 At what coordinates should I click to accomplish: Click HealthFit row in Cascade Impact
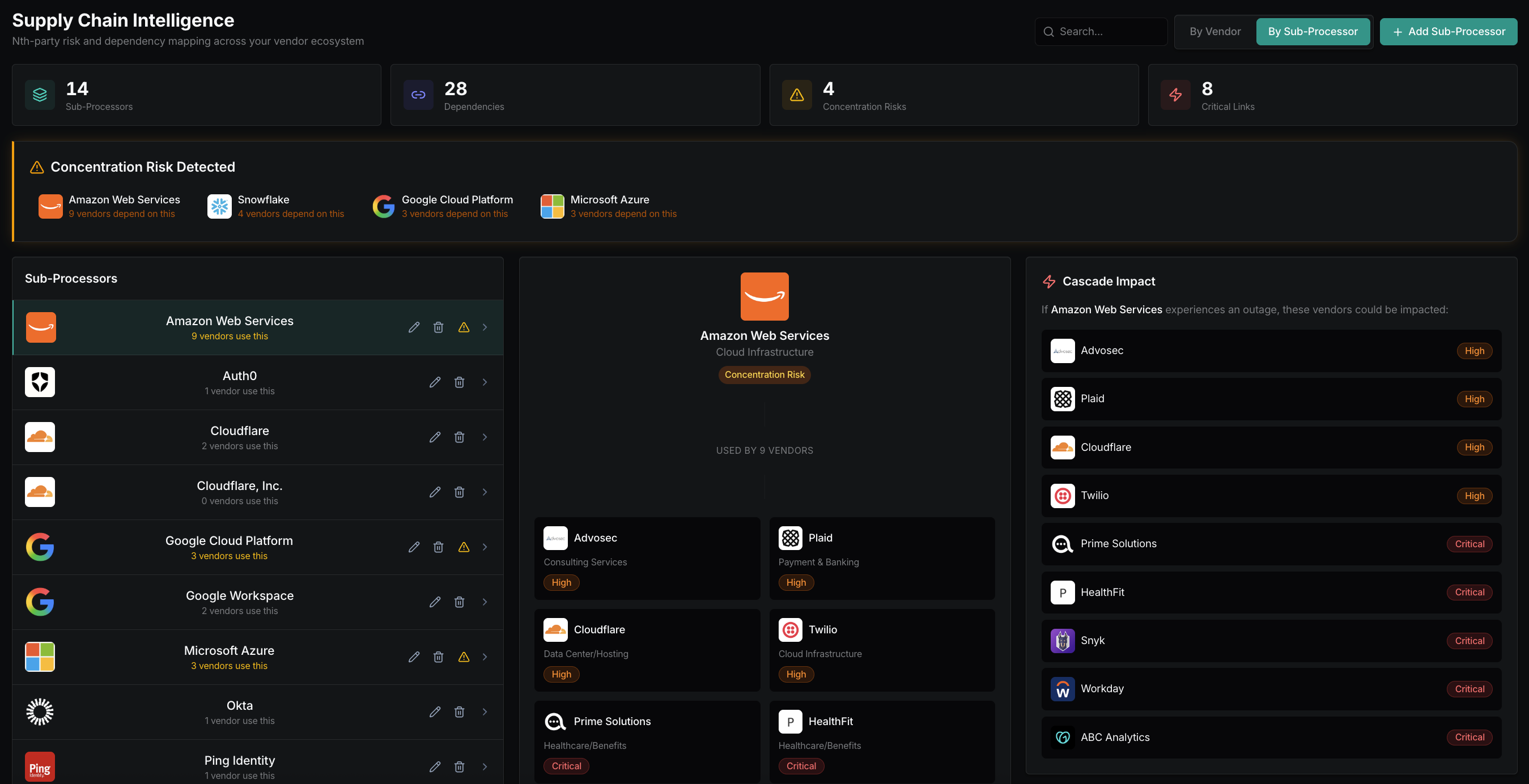1271,593
